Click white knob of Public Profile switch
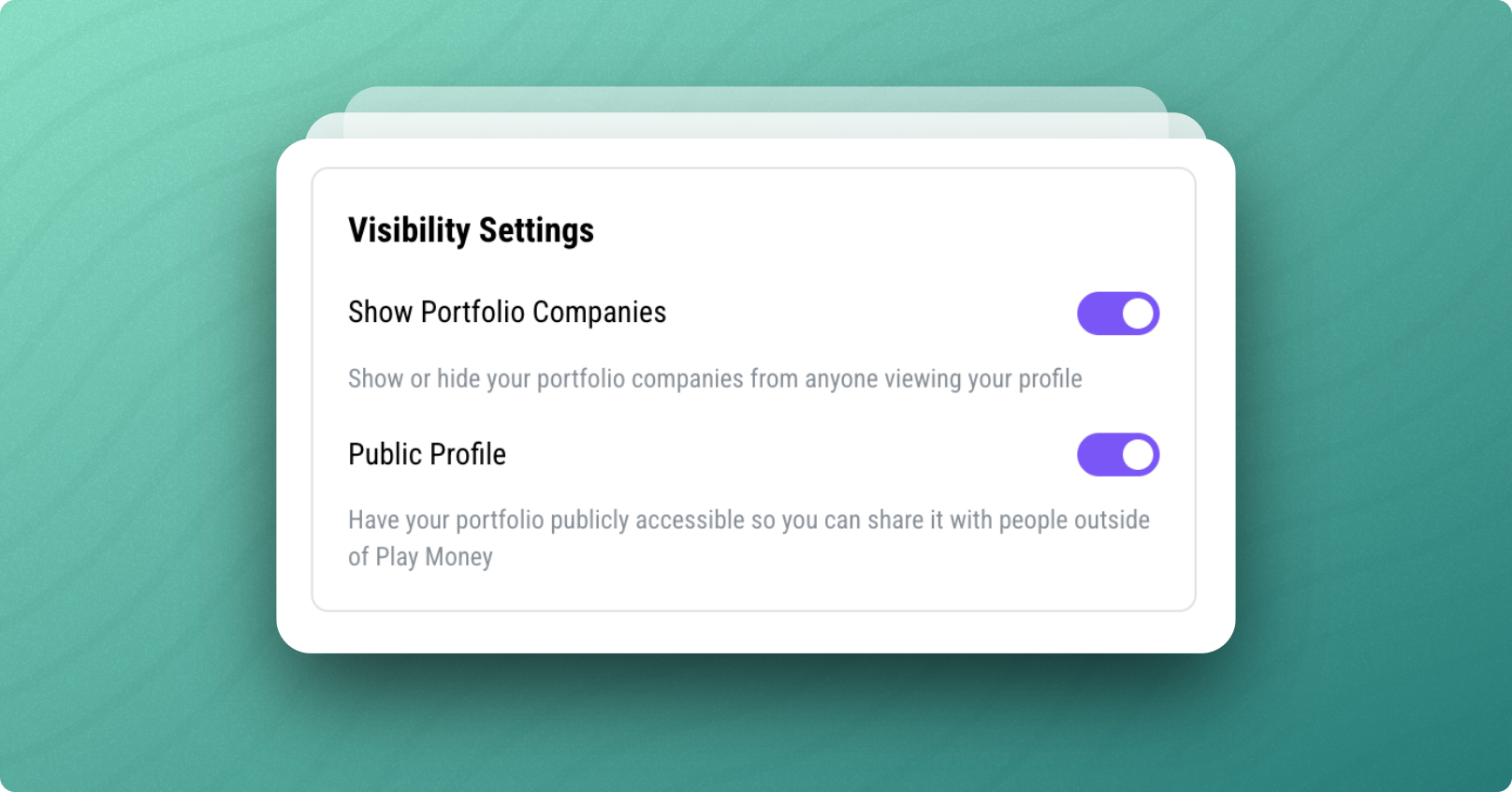1512x792 pixels. click(x=1138, y=455)
